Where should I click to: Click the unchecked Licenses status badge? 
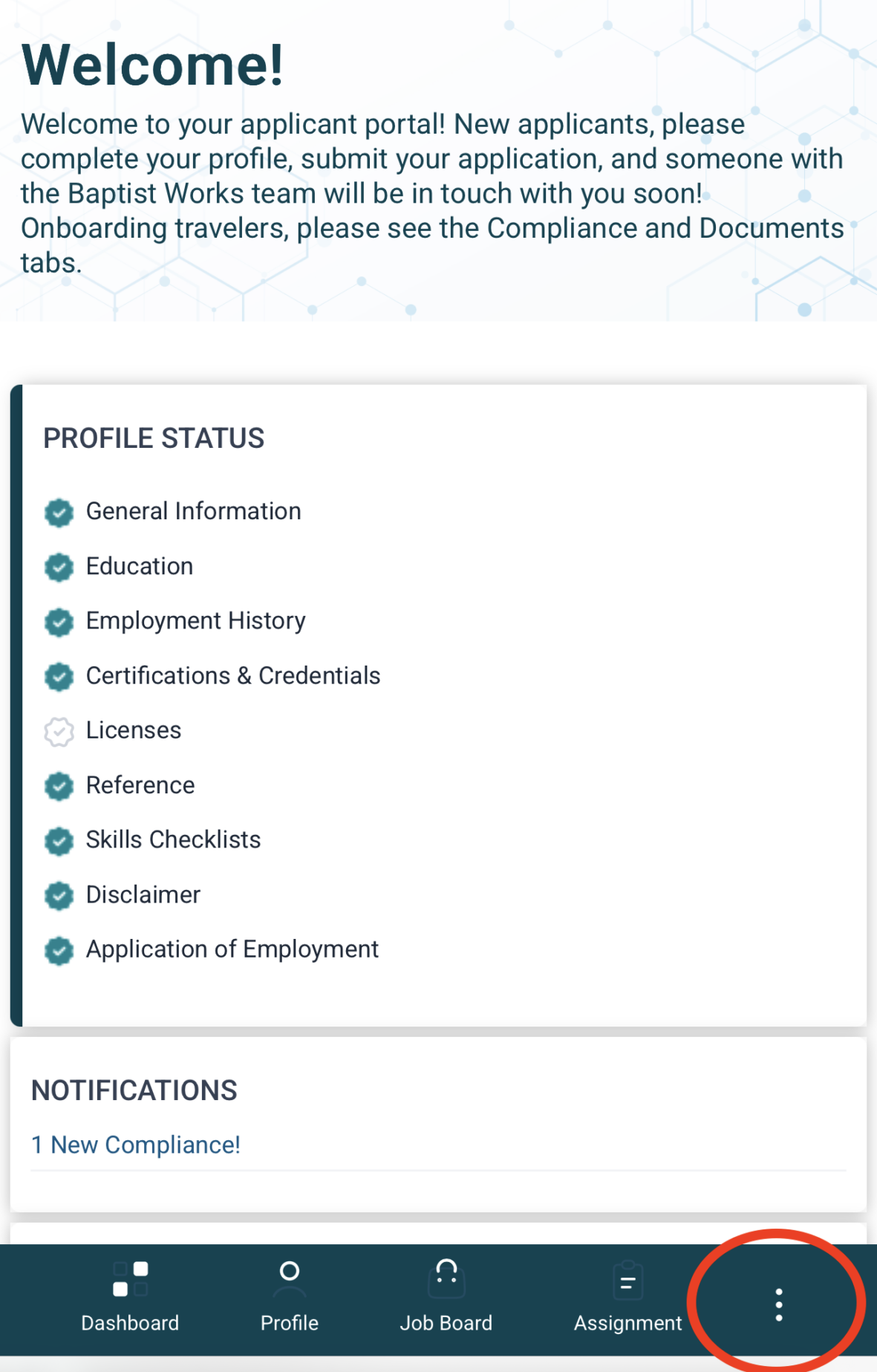click(x=59, y=732)
